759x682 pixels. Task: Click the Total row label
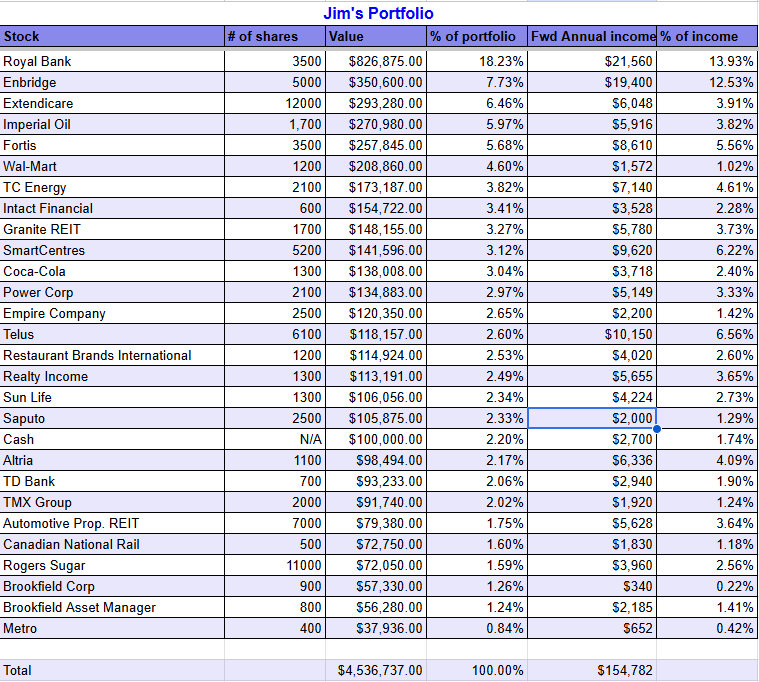pyautogui.click(x=112, y=670)
